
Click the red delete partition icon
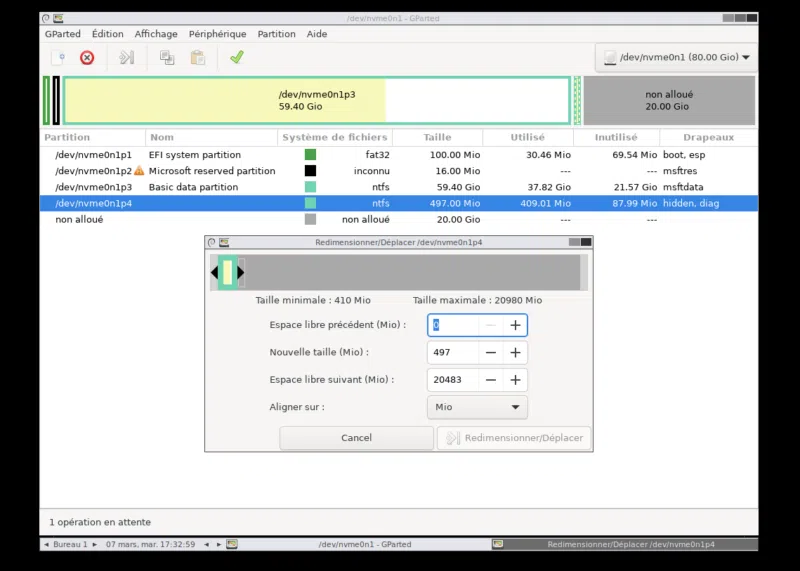(87, 58)
